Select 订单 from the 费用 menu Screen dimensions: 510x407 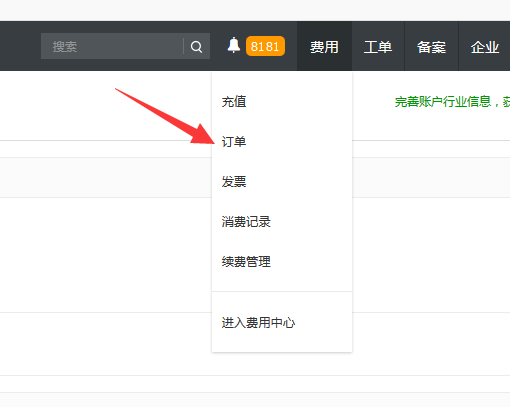[234, 142]
